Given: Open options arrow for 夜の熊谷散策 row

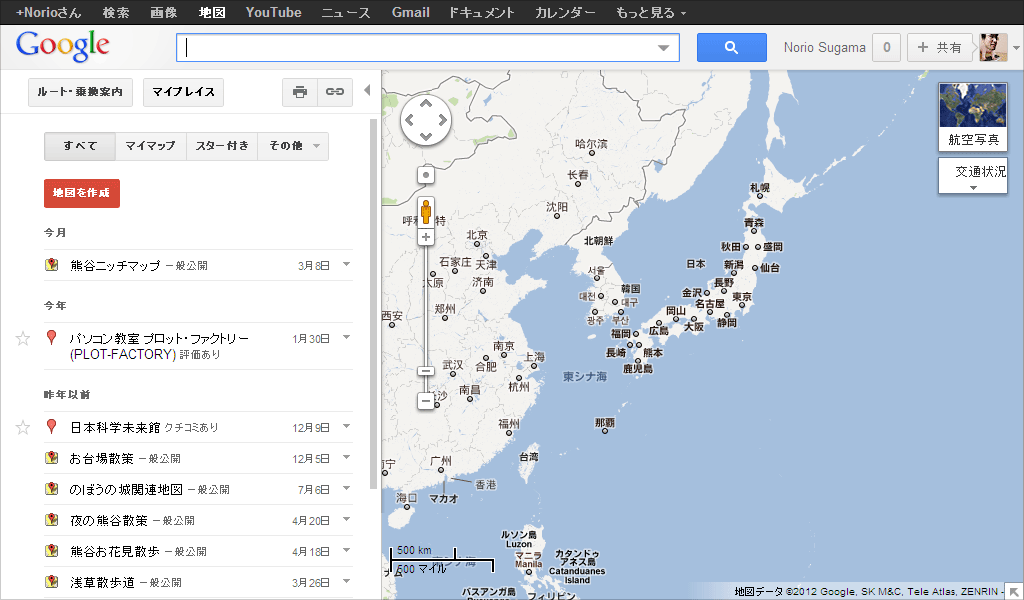Looking at the screenshot, I should pyautogui.click(x=346, y=519).
